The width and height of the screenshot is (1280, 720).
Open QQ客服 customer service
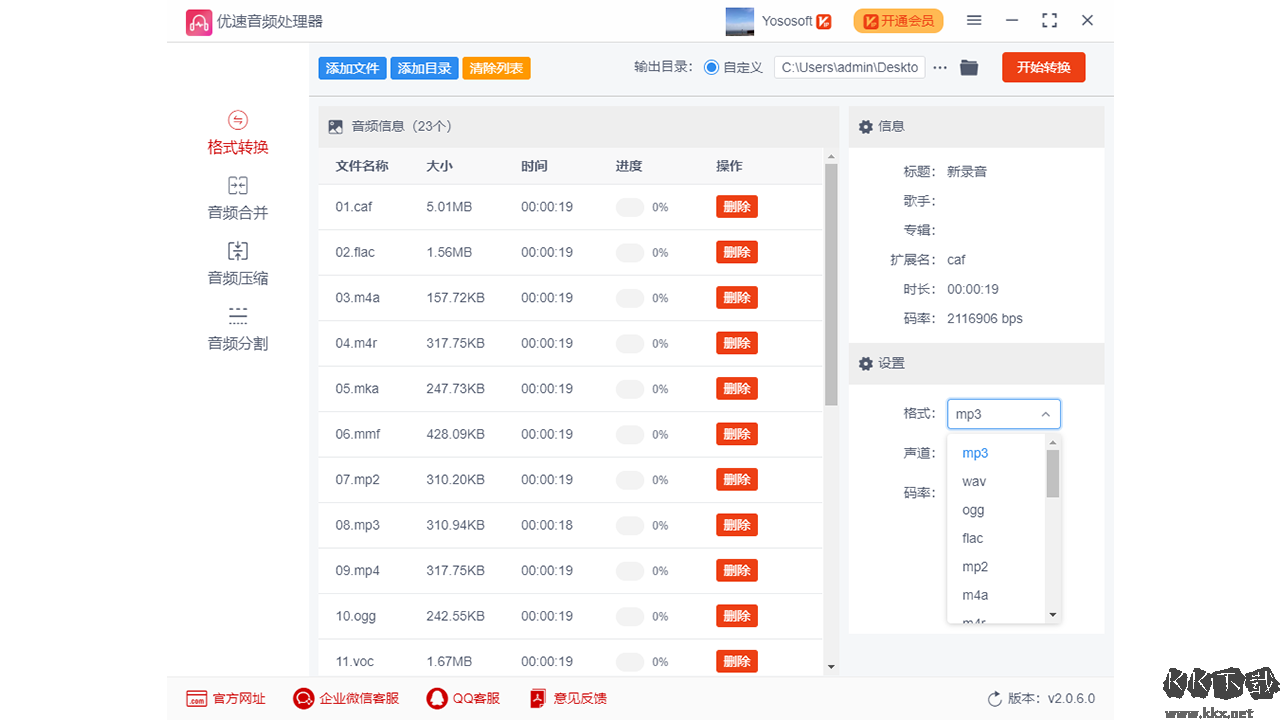(463, 698)
